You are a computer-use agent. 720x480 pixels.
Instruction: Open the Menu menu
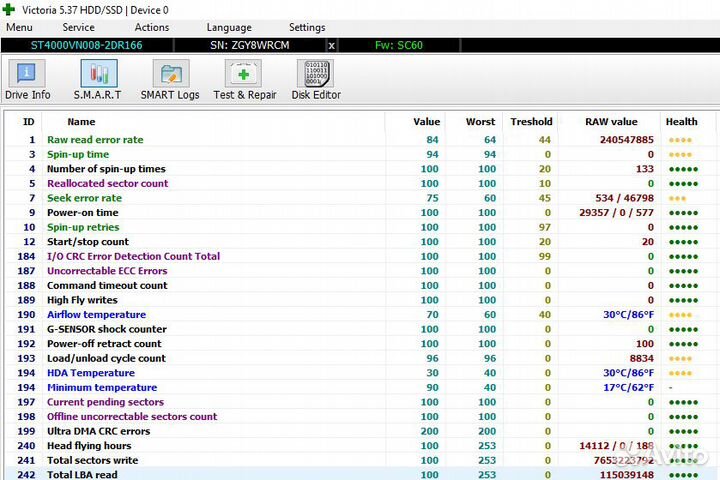[19, 28]
